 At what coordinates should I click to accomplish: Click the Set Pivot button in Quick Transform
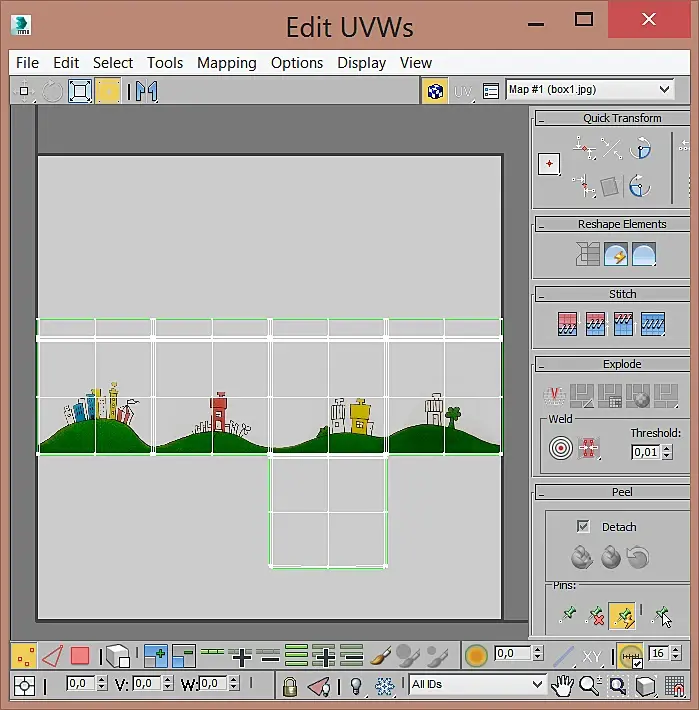pos(549,164)
